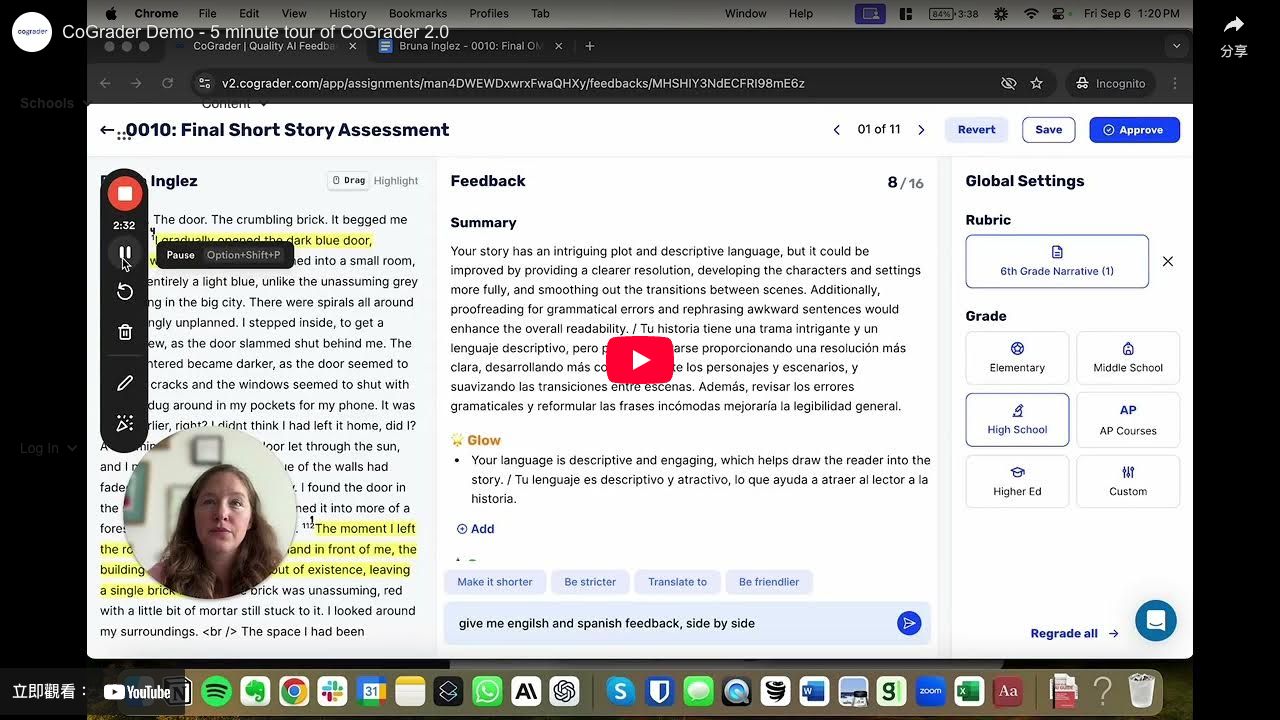Approve the feedback
The height and width of the screenshot is (720, 1280).
click(x=1134, y=130)
